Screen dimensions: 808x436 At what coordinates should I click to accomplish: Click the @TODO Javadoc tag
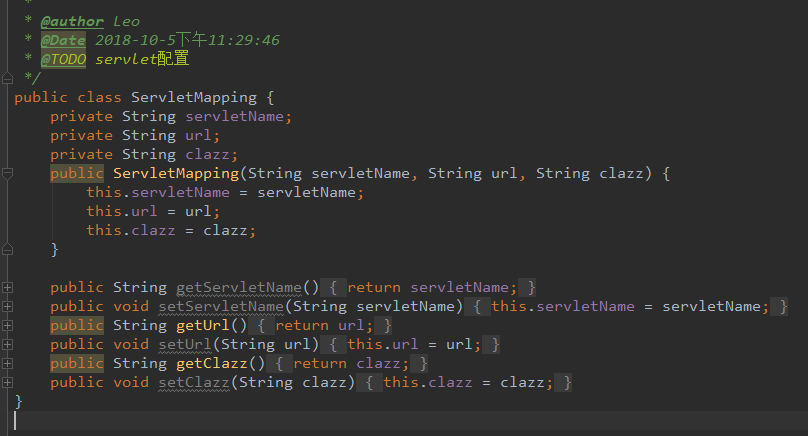63,59
